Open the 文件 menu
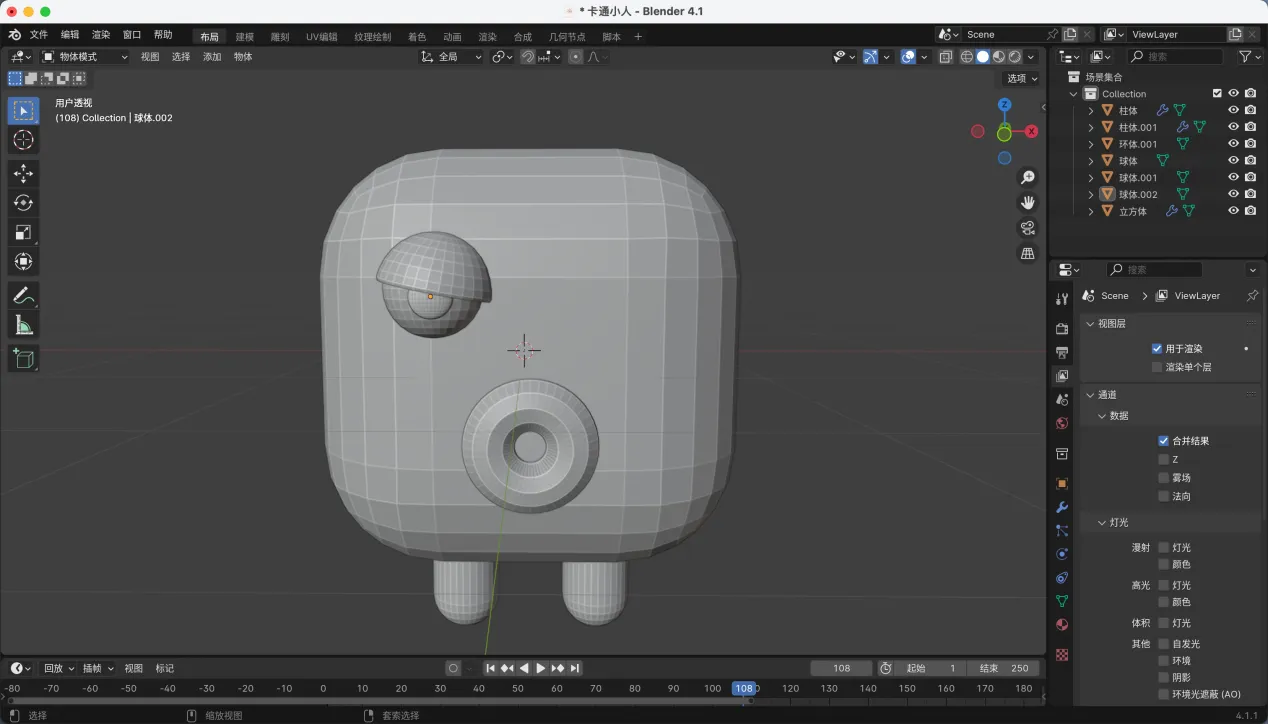Image resolution: width=1268 pixels, height=724 pixels. [39, 35]
